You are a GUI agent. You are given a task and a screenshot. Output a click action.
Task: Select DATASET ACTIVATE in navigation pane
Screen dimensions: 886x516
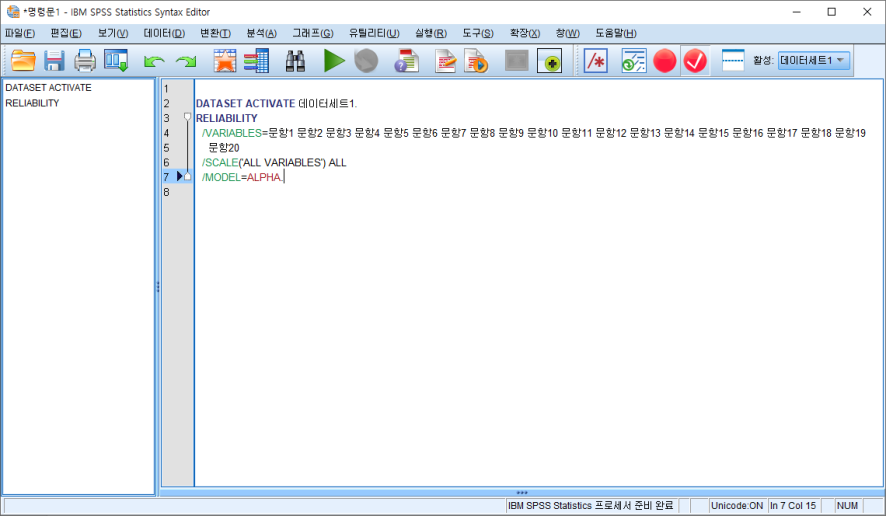point(49,88)
